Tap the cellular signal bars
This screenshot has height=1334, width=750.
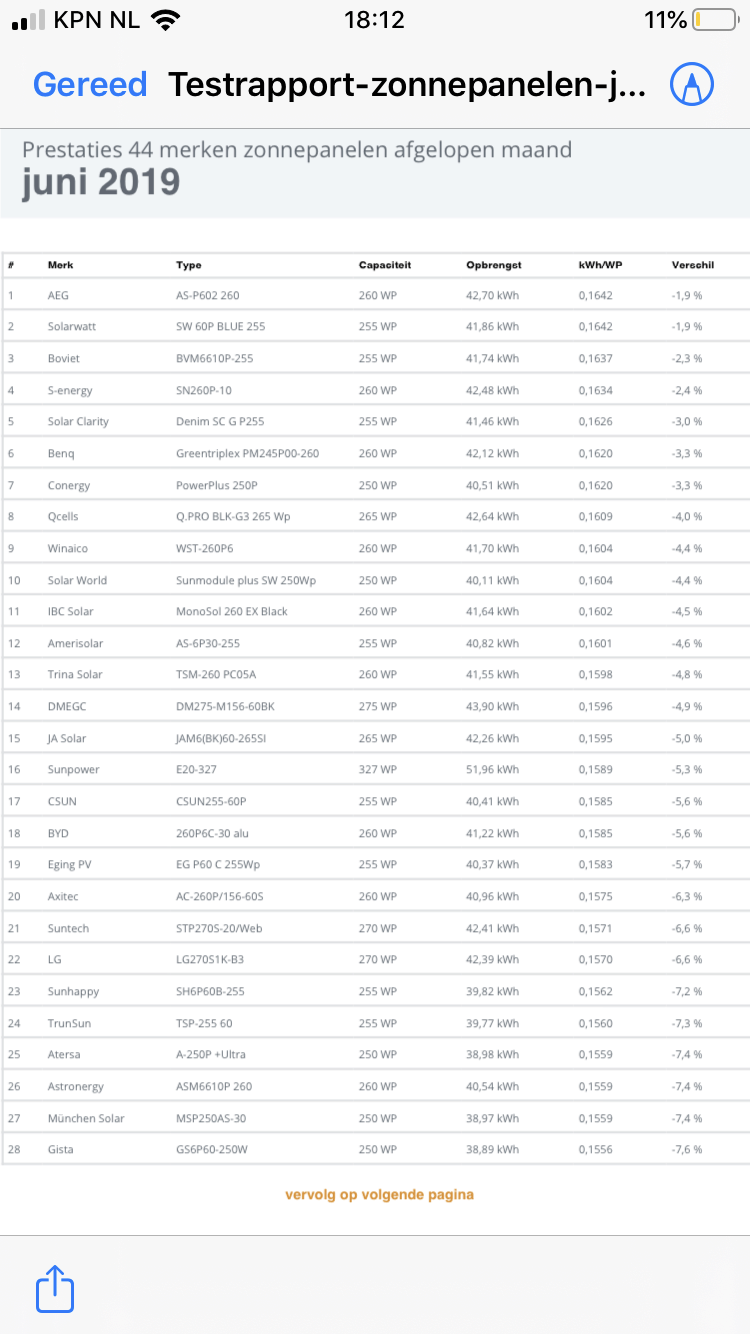coord(28,20)
